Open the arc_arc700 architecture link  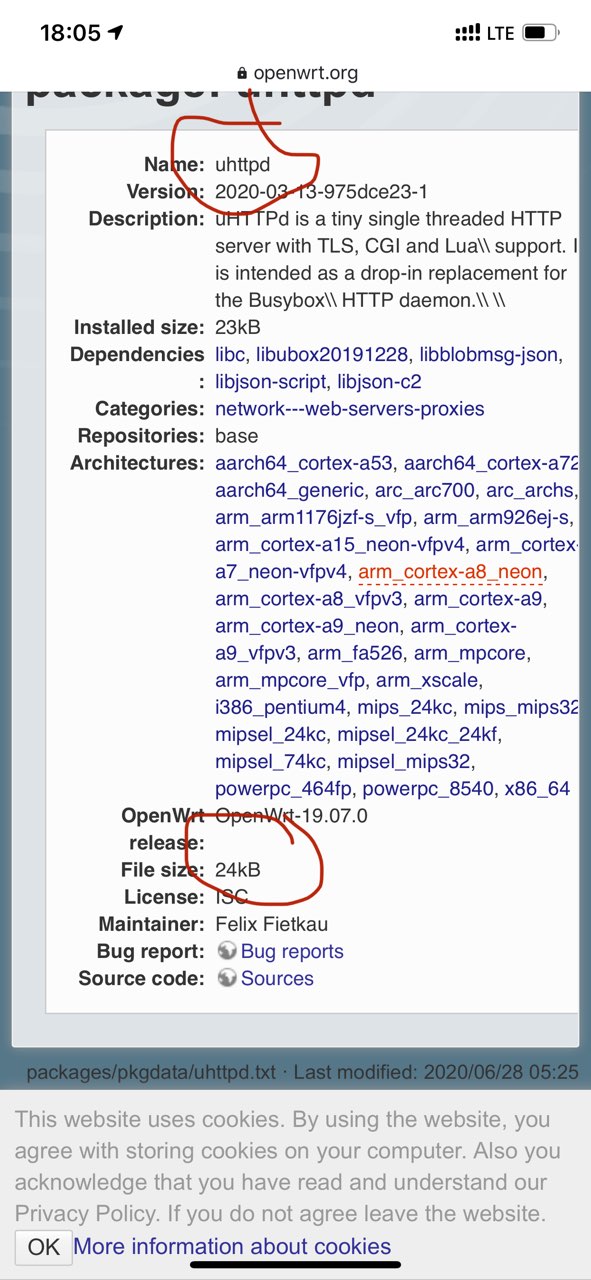coord(425,491)
